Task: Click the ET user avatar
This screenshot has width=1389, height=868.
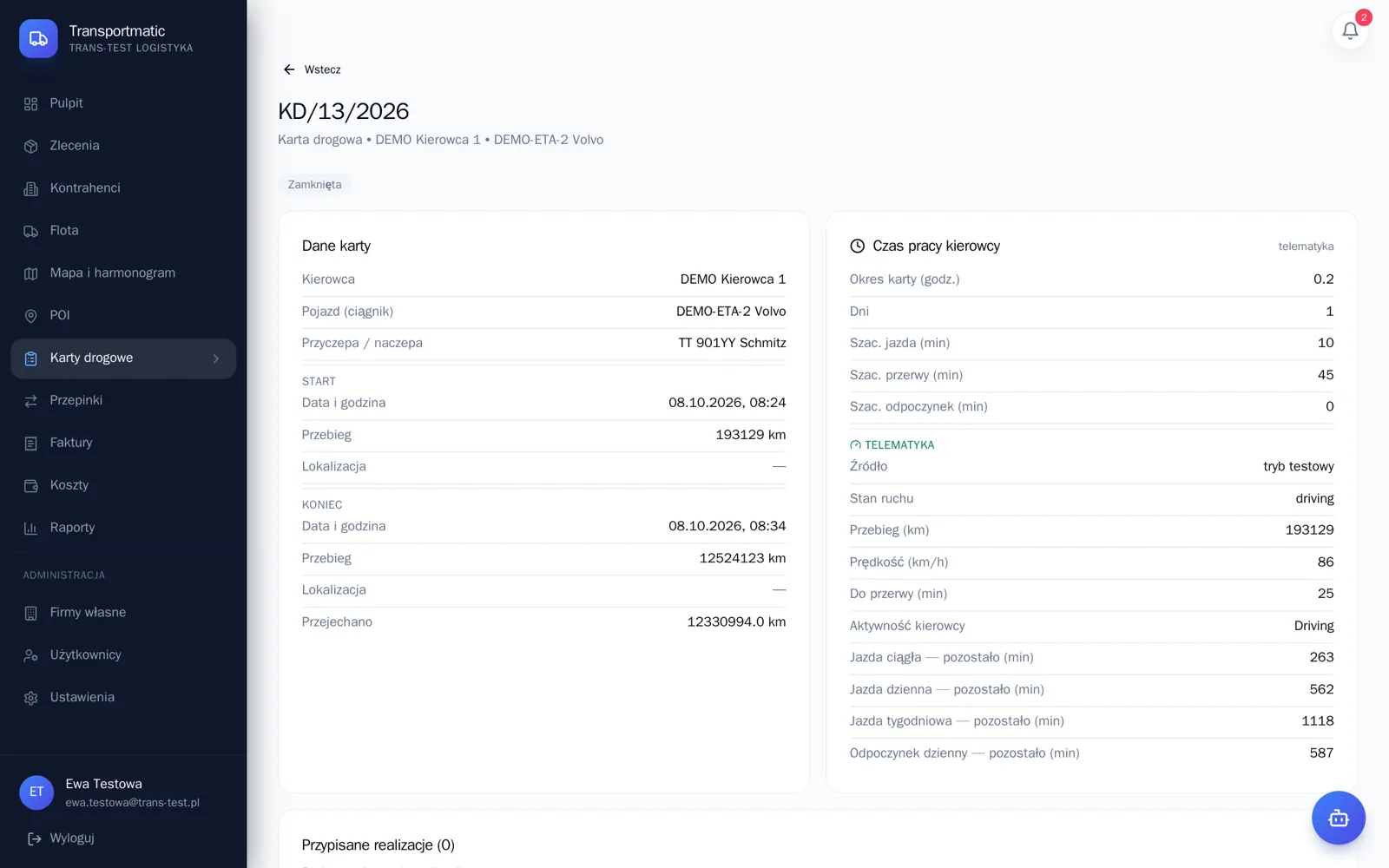Action: click(36, 792)
